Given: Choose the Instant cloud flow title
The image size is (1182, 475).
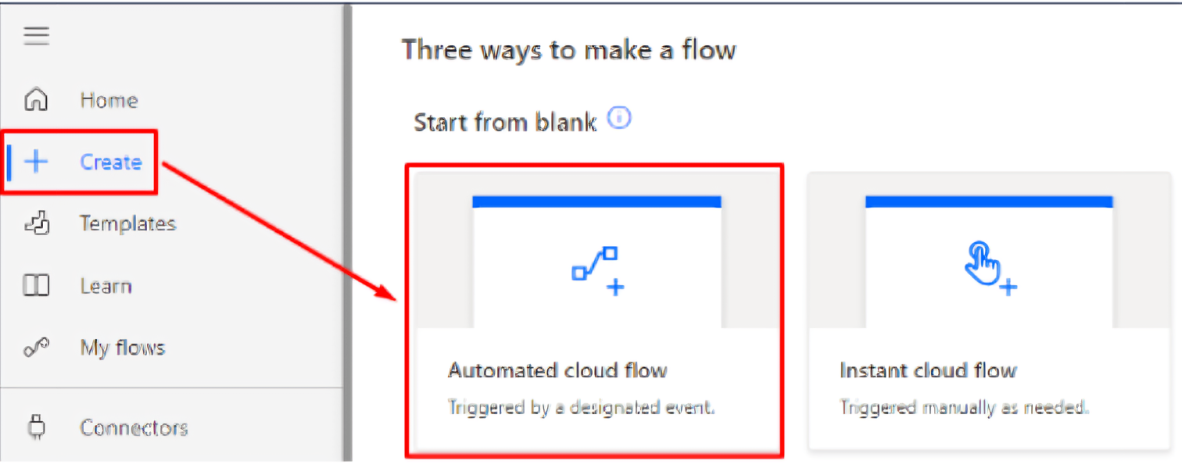Looking at the screenshot, I should (x=929, y=370).
